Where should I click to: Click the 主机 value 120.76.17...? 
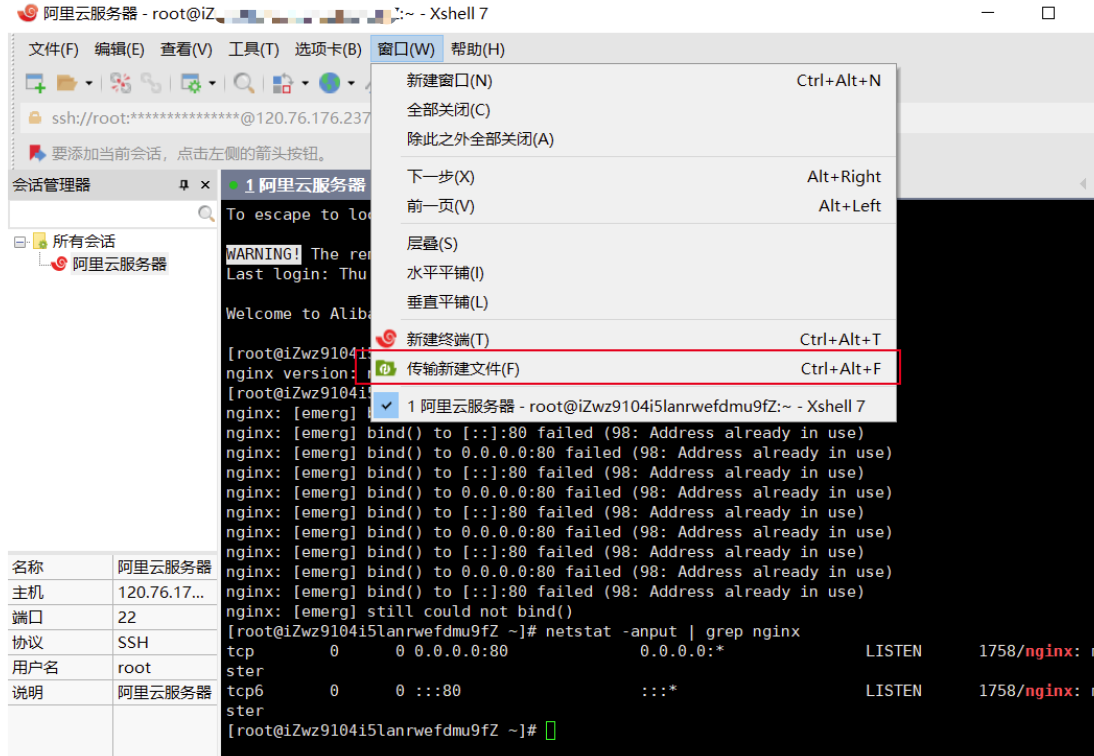pos(160,592)
